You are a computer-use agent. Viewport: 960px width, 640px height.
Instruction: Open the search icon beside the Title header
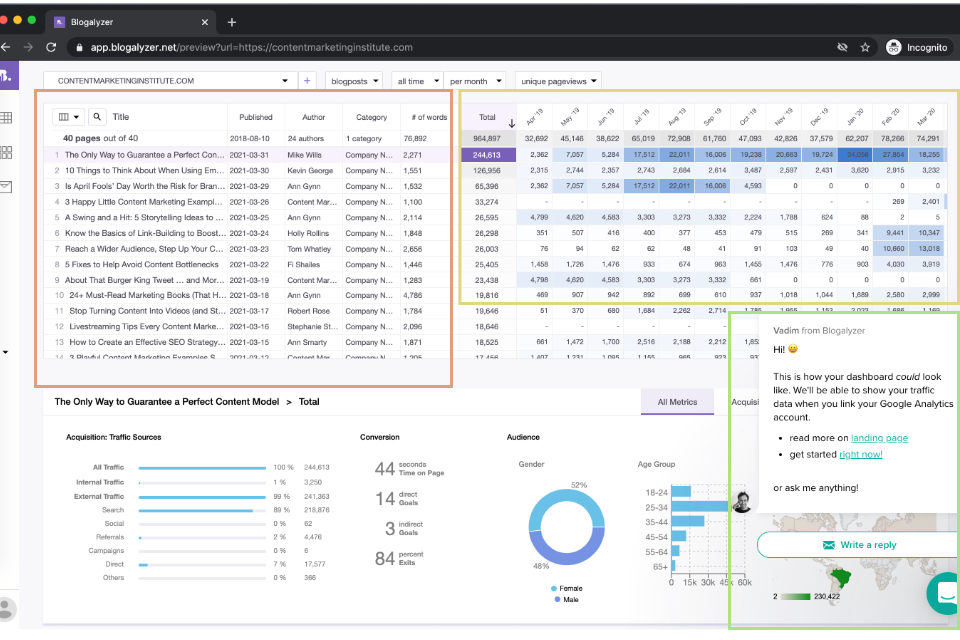click(97, 116)
